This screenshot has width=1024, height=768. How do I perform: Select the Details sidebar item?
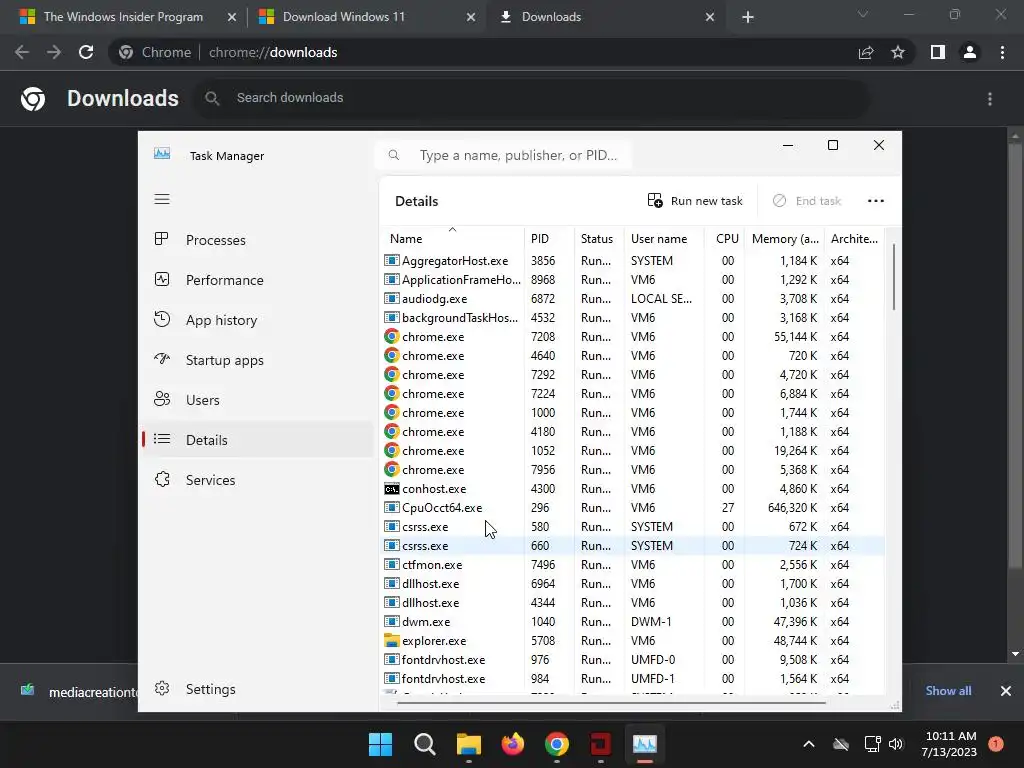(x=258, y=440)
